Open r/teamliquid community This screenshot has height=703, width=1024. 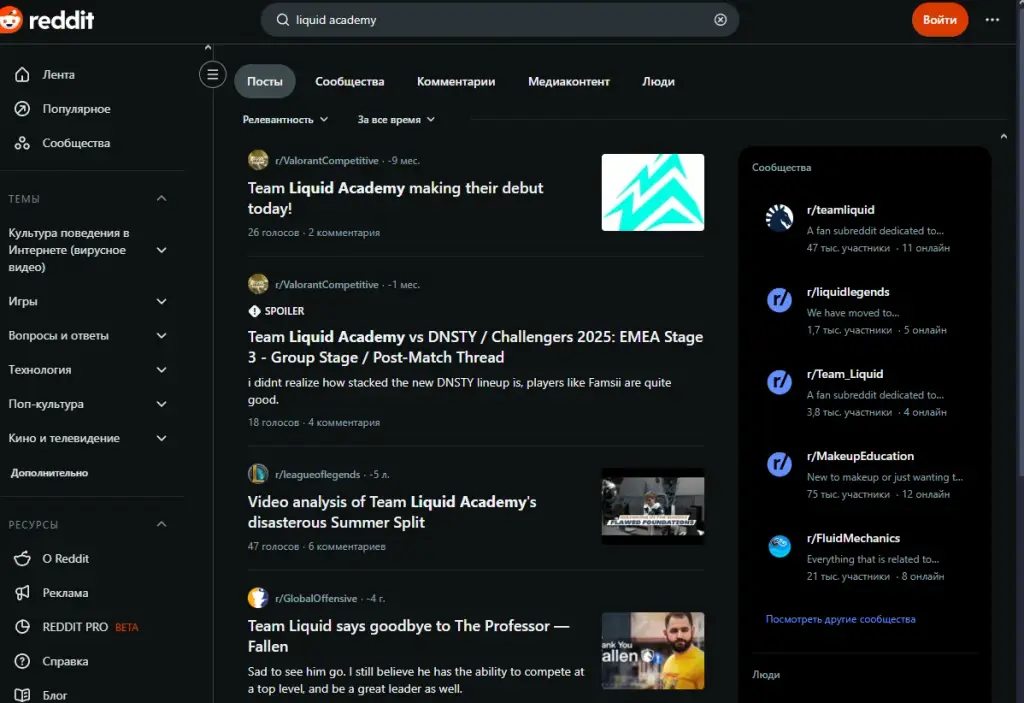(840, 210)
